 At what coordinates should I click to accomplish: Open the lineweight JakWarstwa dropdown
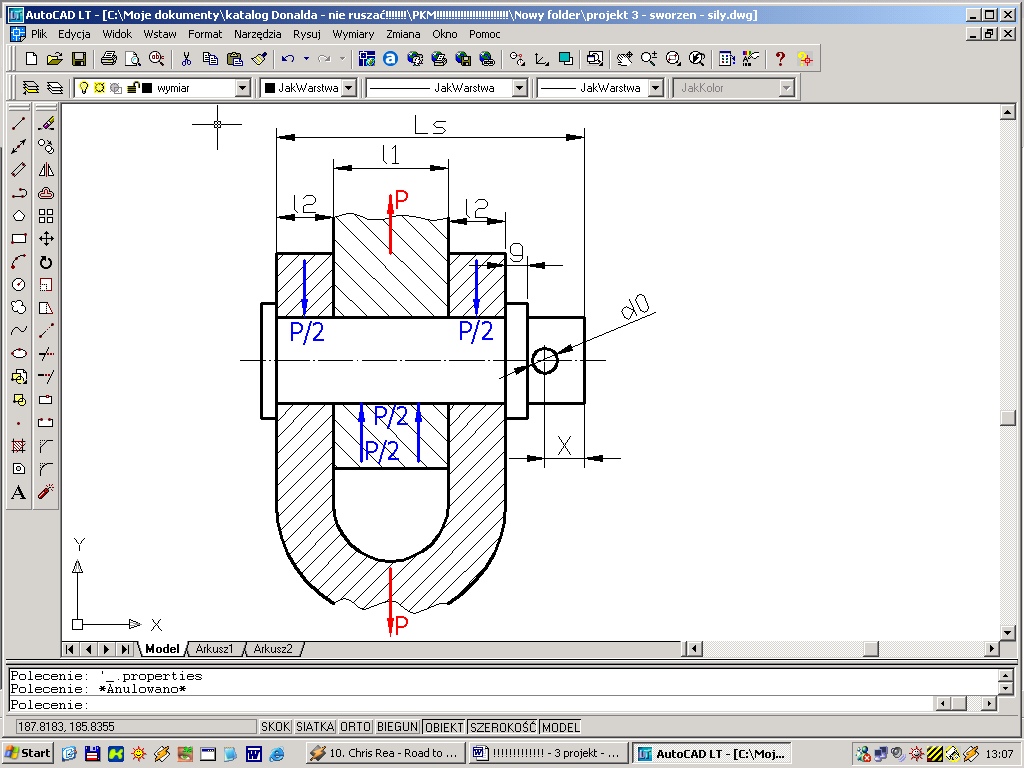click(x=655, y=88)
